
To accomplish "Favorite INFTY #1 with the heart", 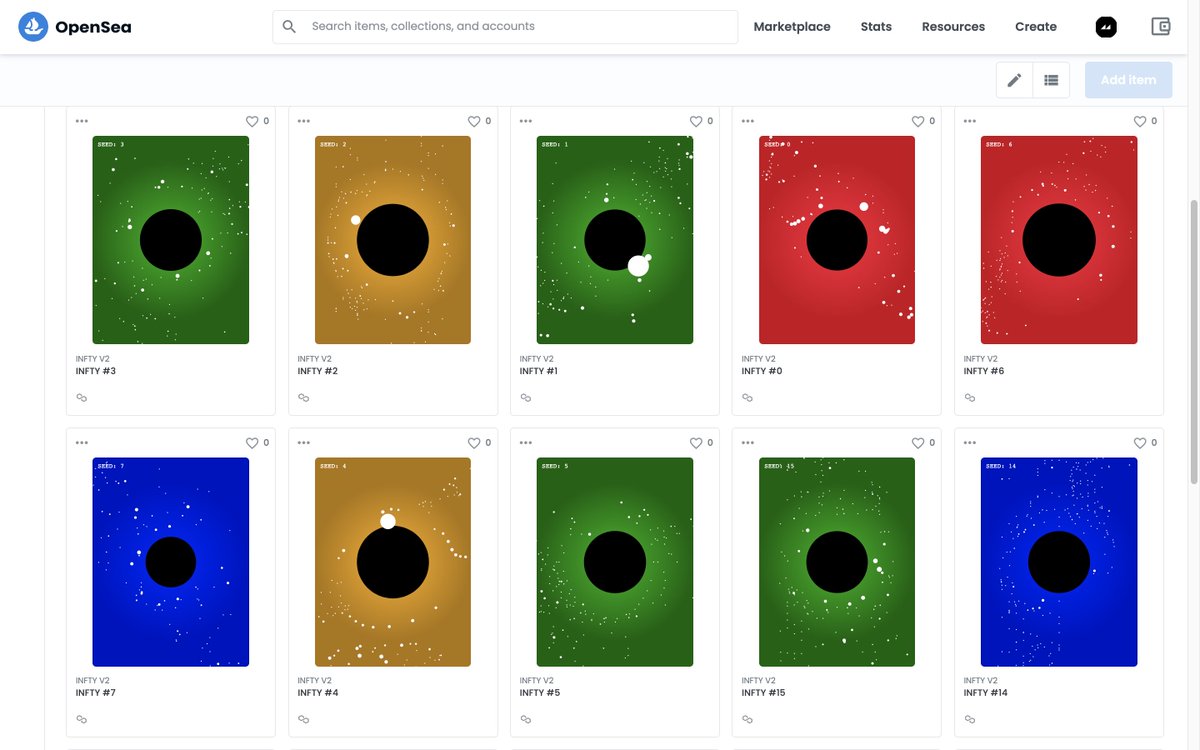I will point(696,121).
